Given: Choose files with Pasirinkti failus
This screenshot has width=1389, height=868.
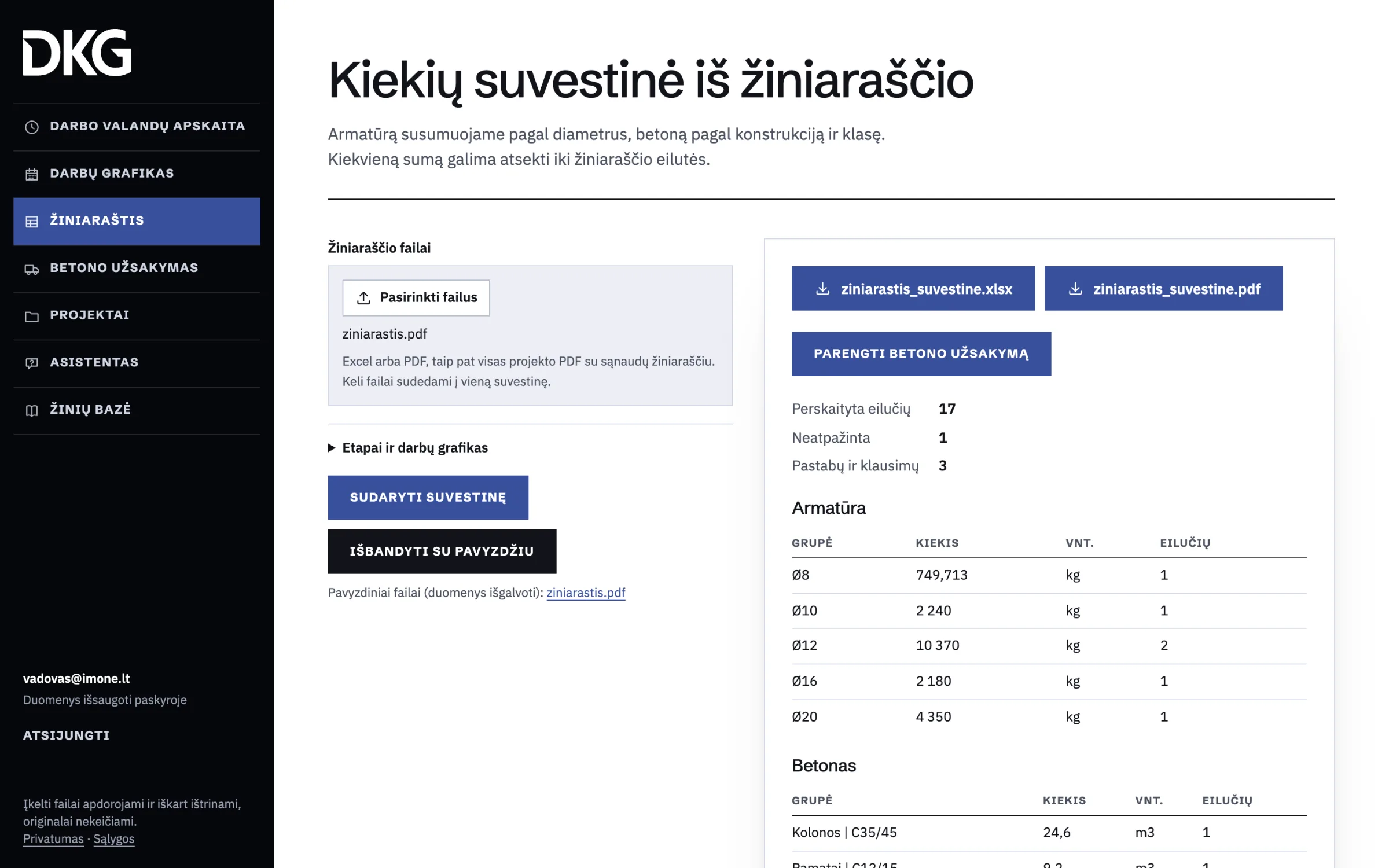Looking at the screenshot, I should tap(416, 297).
